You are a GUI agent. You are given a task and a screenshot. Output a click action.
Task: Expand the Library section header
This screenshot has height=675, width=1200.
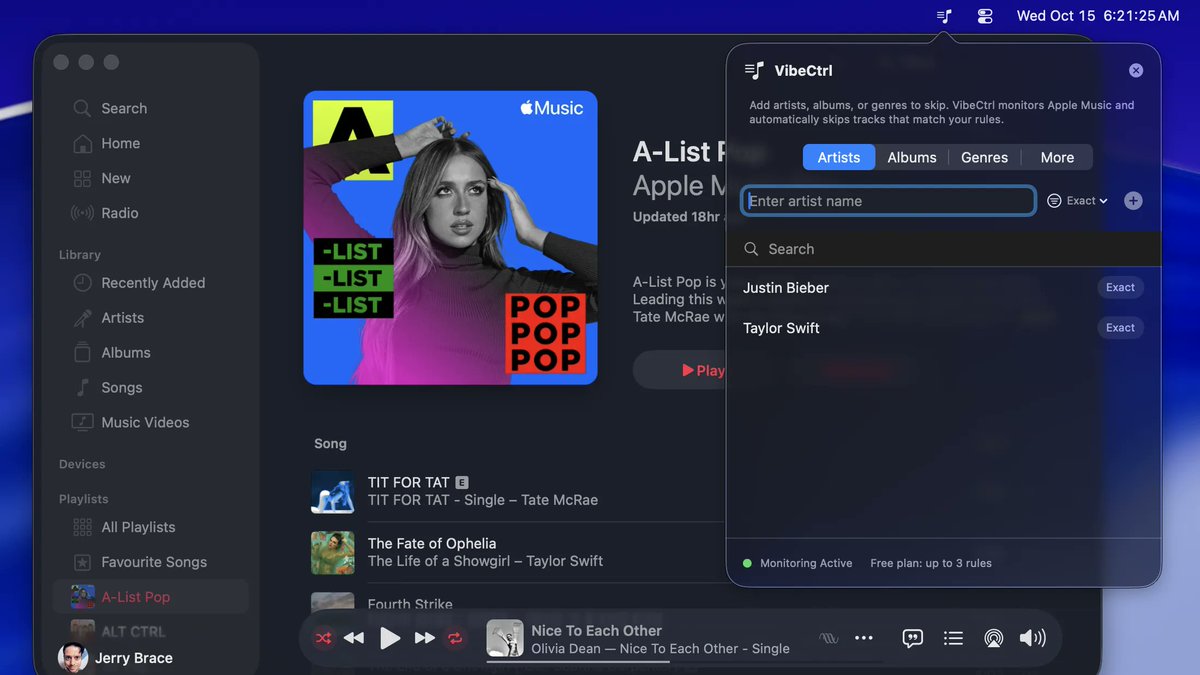pos(80,255)
